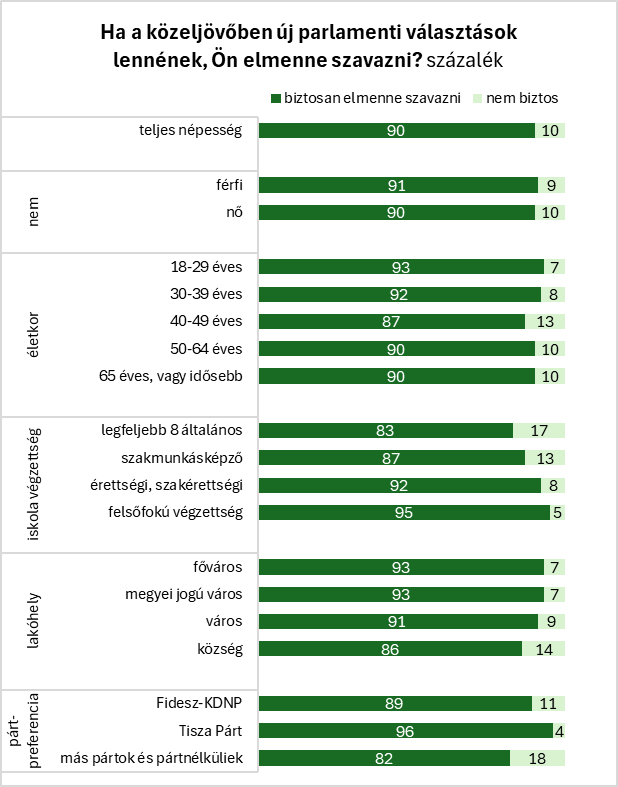Click the dark green bar for '18-29 éves'

pos(402,267)
